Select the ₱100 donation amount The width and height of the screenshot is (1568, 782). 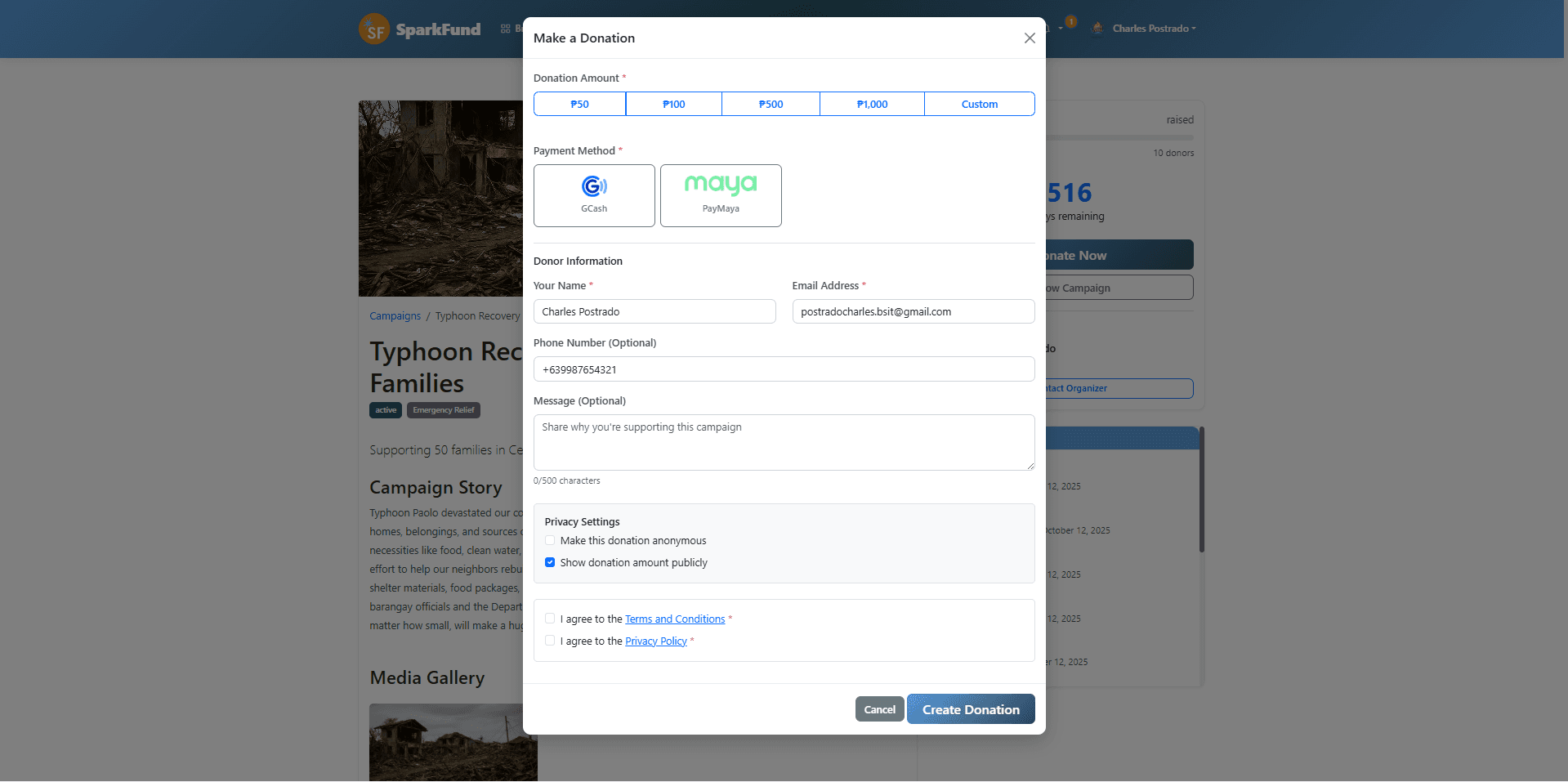[673, 104]
